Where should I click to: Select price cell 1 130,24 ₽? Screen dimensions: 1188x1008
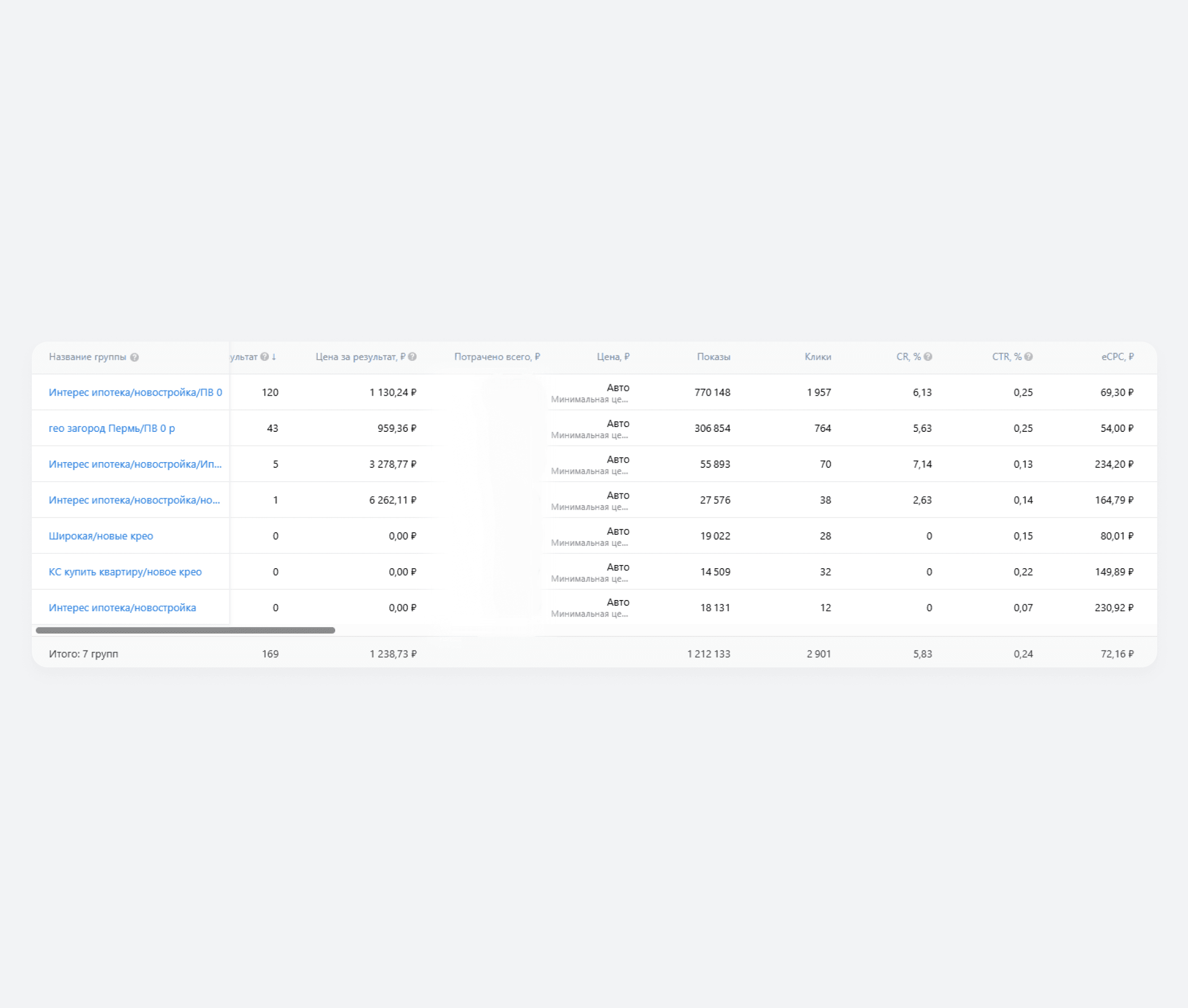[x=393, y=393]
